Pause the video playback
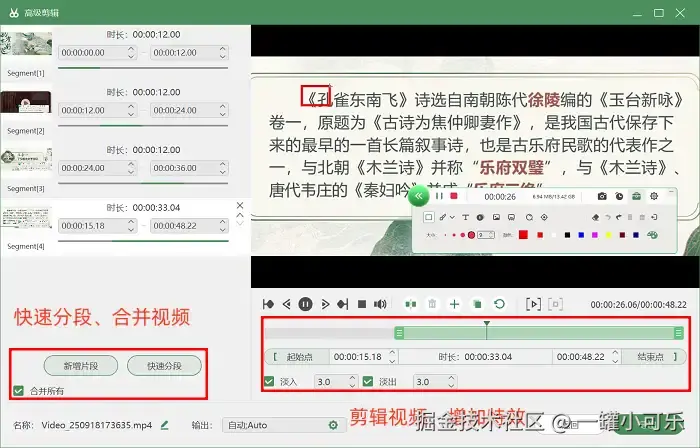Image resolution: width=700 pixels, height=448 pixels. tap(305, 304)
